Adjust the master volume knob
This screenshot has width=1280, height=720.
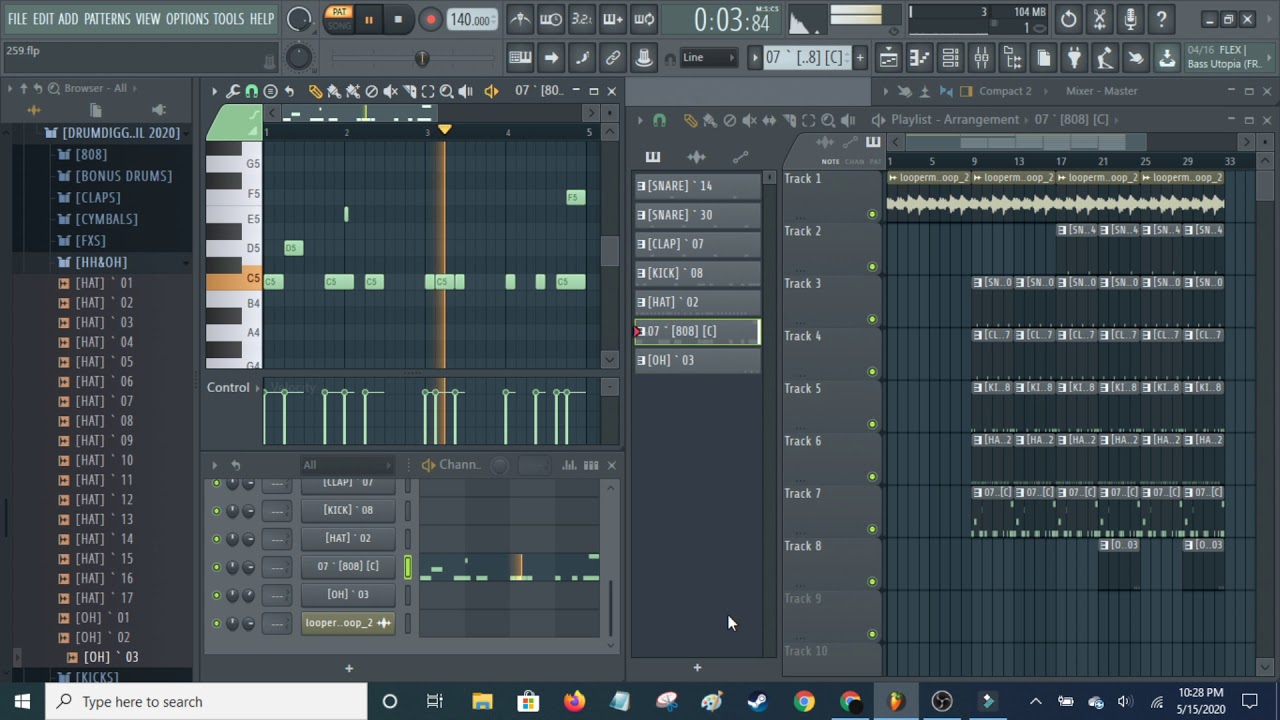click(299, 19)
